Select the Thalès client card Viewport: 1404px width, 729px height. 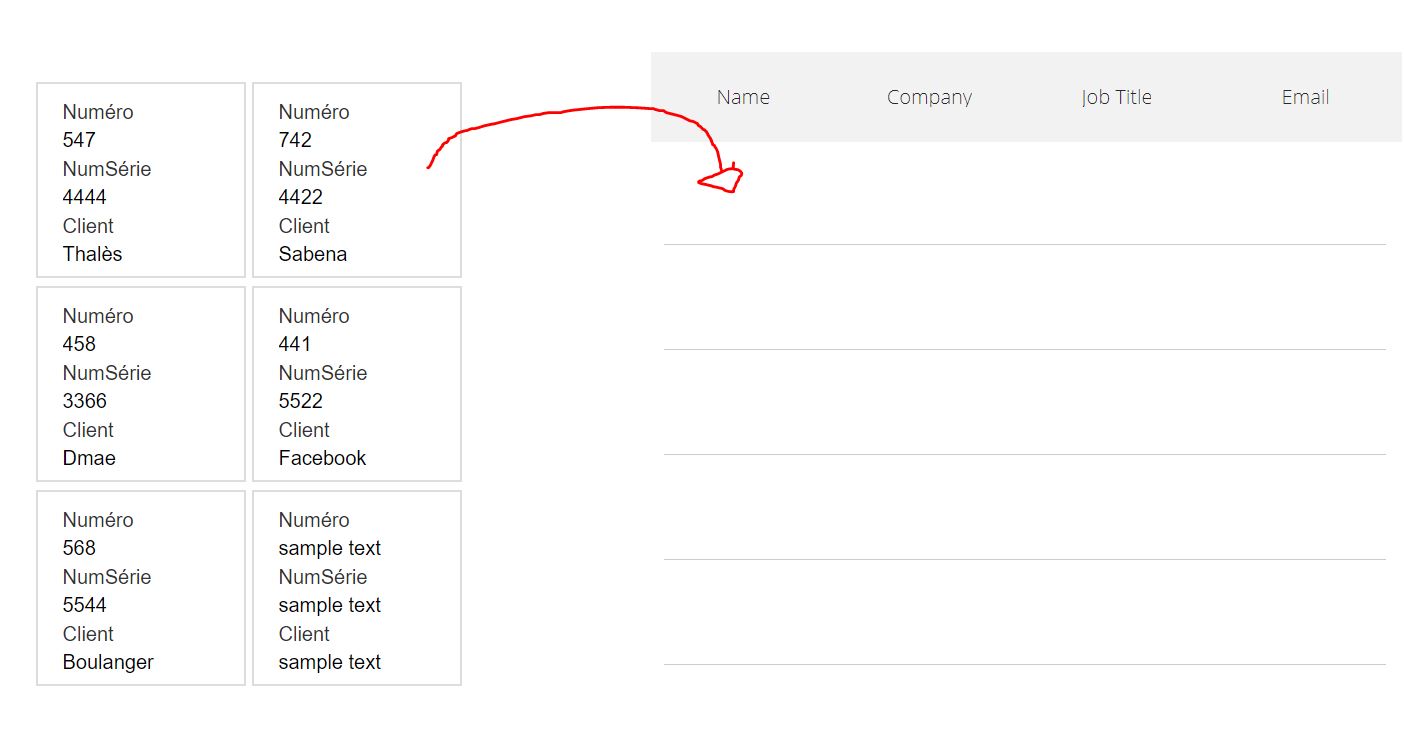(141, 180)
